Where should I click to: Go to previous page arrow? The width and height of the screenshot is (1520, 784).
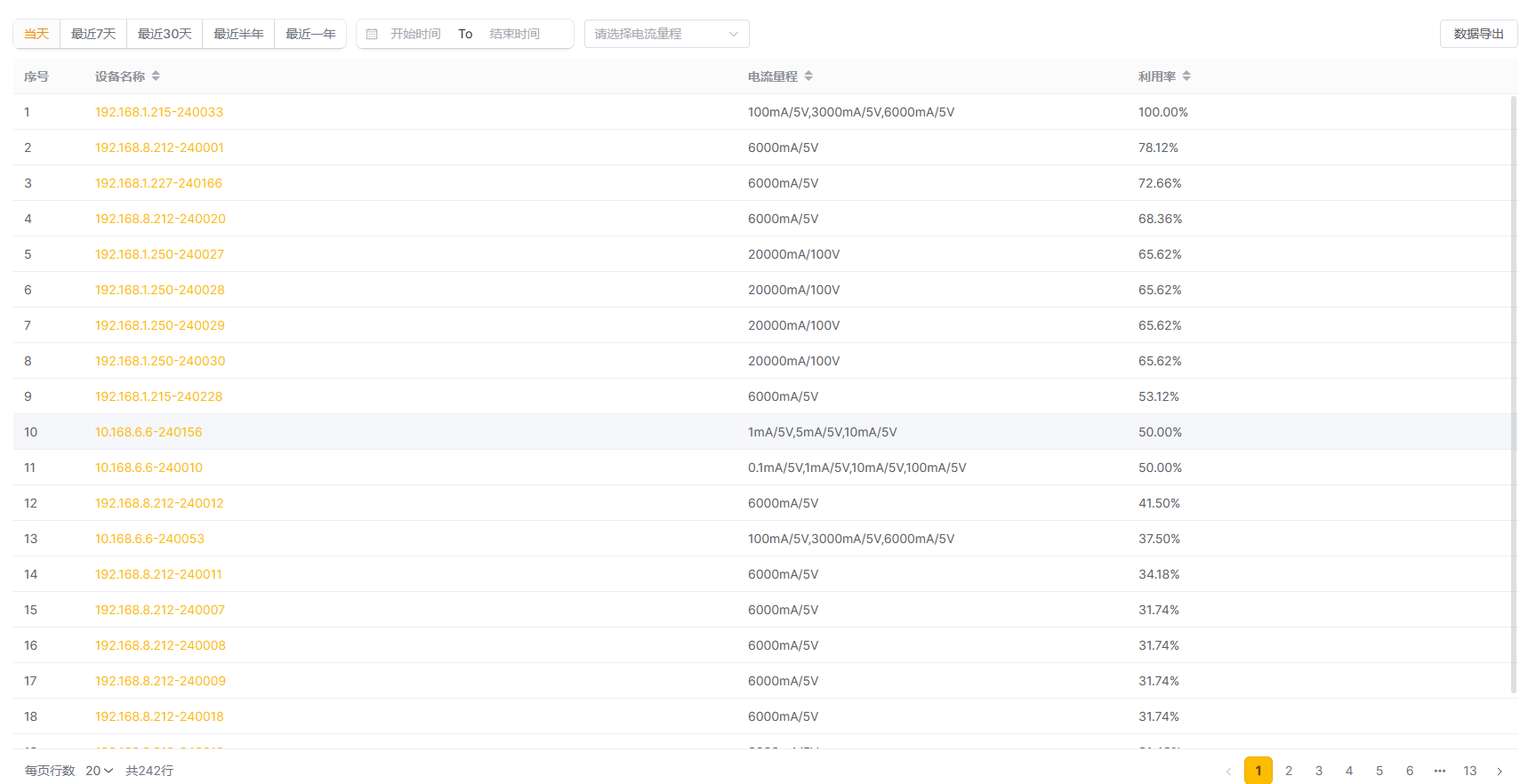click(1228, 771)
